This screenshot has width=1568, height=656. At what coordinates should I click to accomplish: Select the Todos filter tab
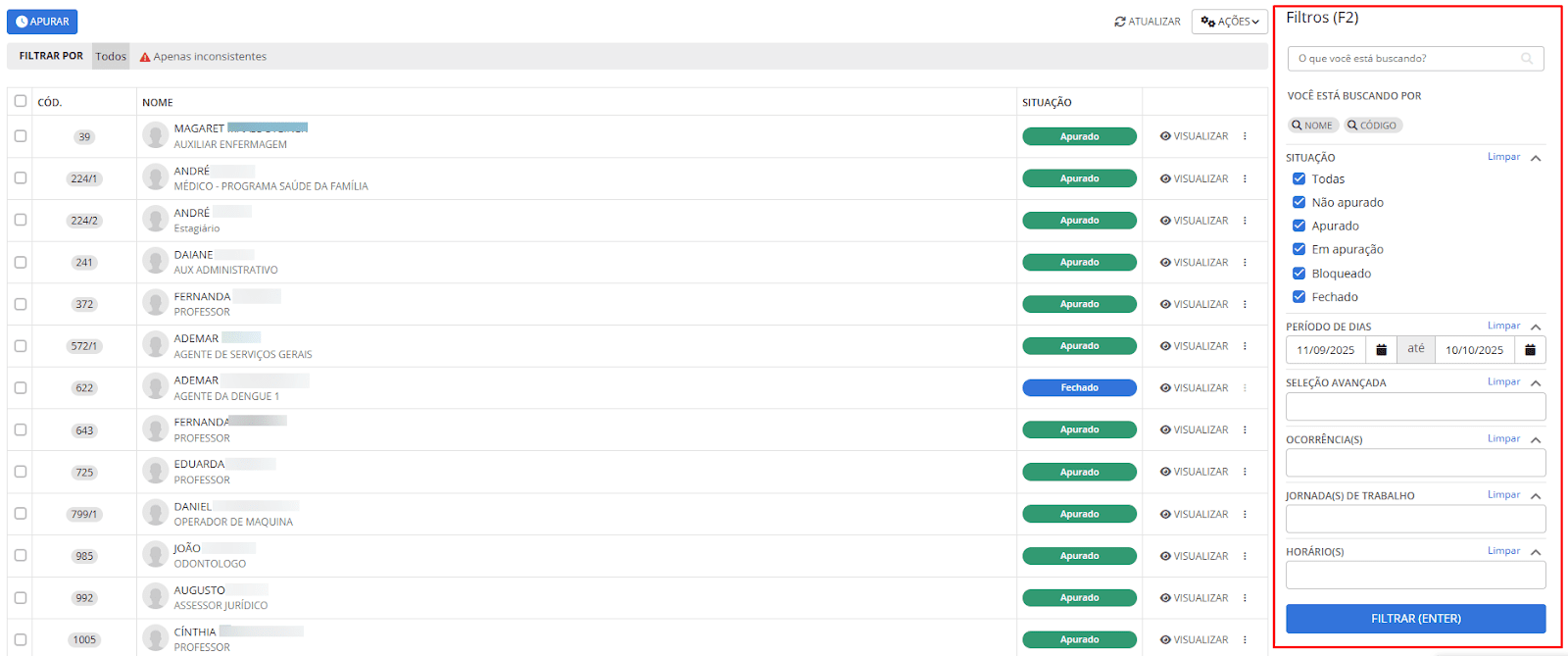coord(111,57)
